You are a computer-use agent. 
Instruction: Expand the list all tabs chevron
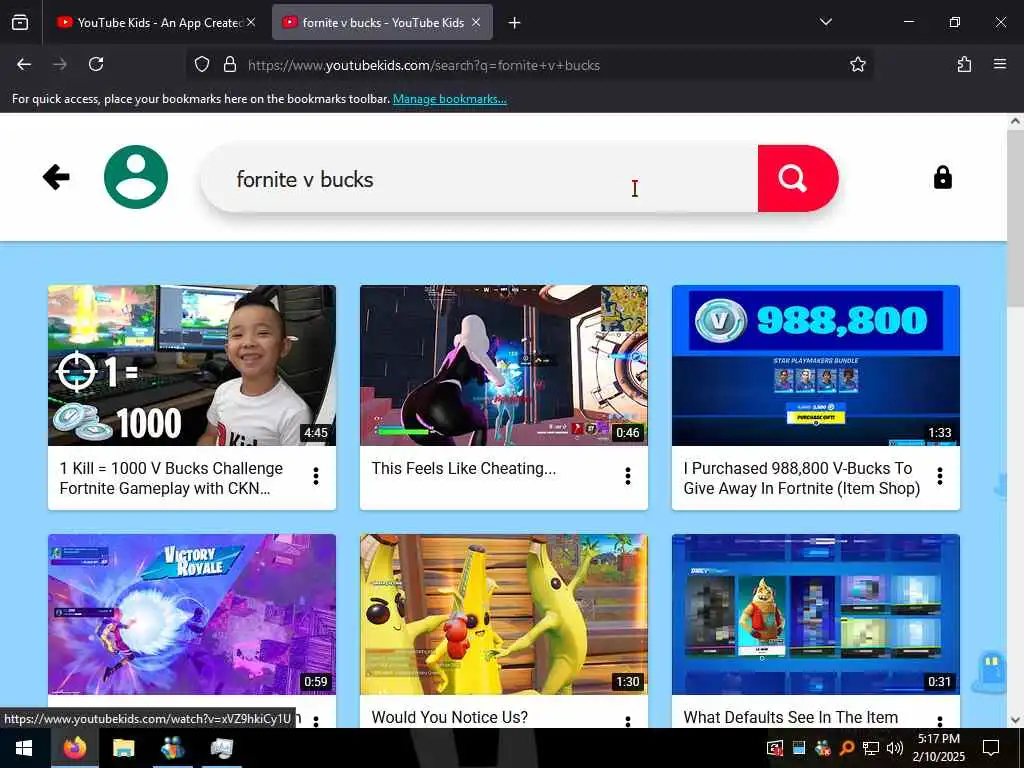pos(825,22)
